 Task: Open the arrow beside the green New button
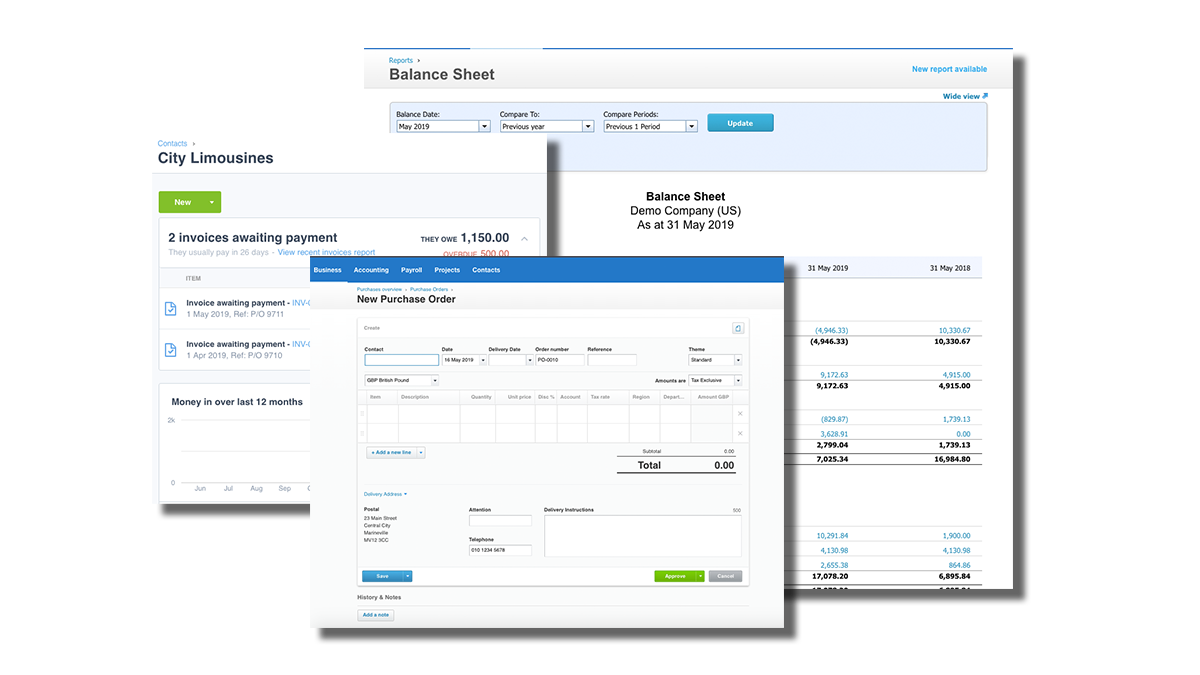[x=212, y=202]
